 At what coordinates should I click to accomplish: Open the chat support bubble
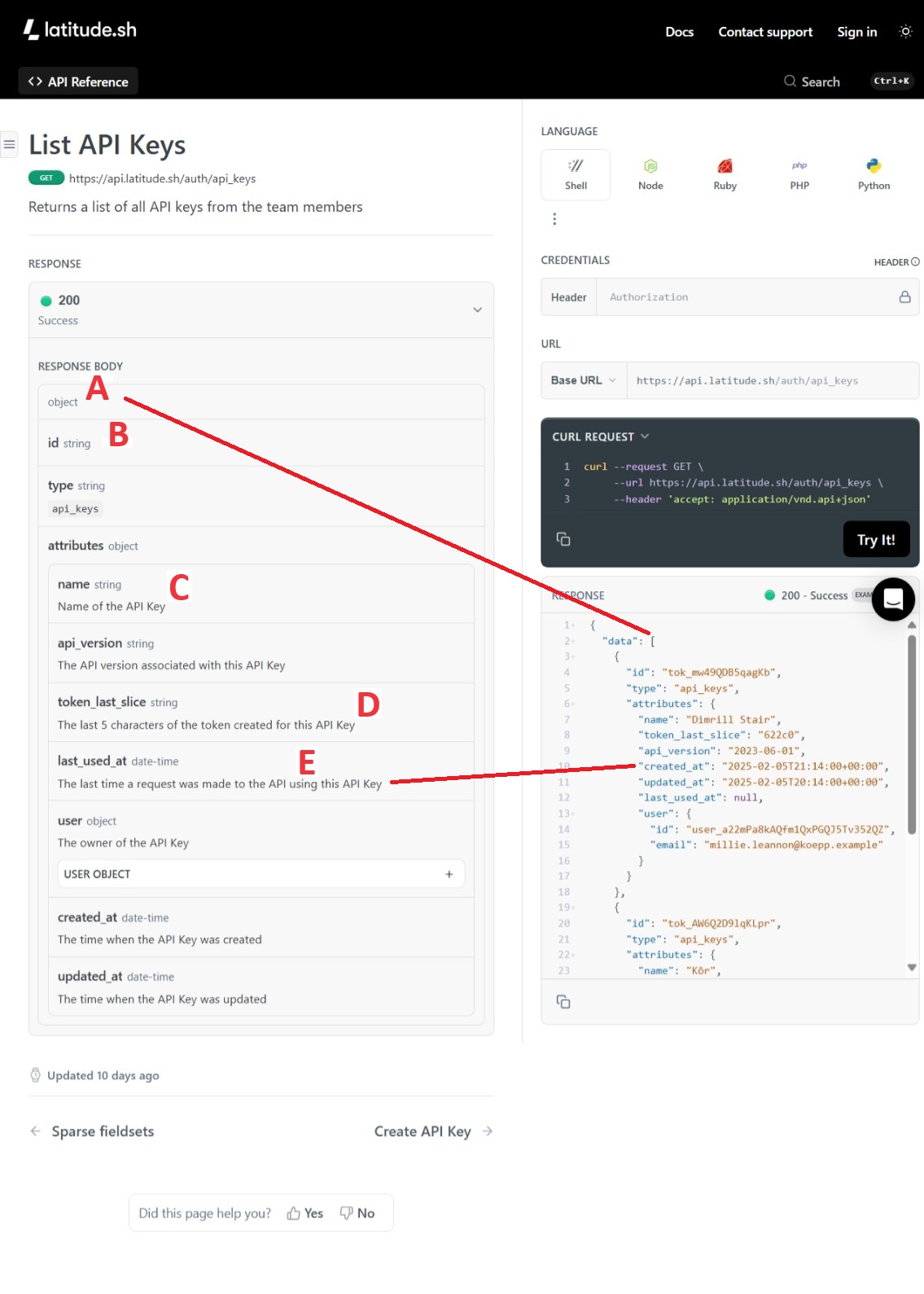pyautogui.click(x=893, y=599)
